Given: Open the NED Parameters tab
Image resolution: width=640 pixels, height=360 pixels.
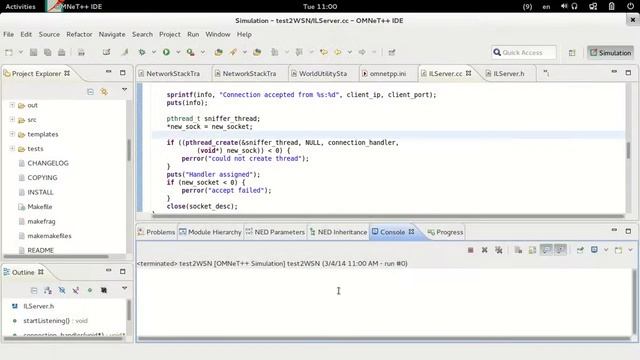Looking at the screenshot, I should 276,232.
